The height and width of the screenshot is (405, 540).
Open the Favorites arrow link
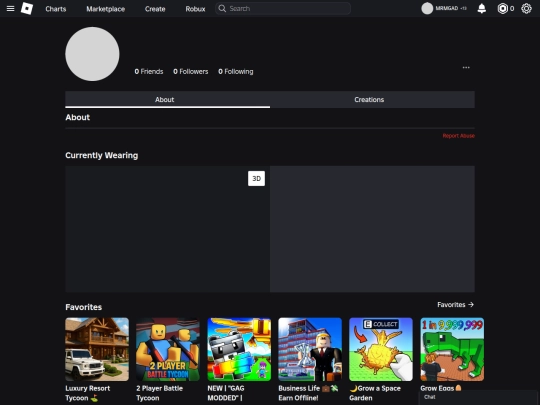click(x=455, y=305)
